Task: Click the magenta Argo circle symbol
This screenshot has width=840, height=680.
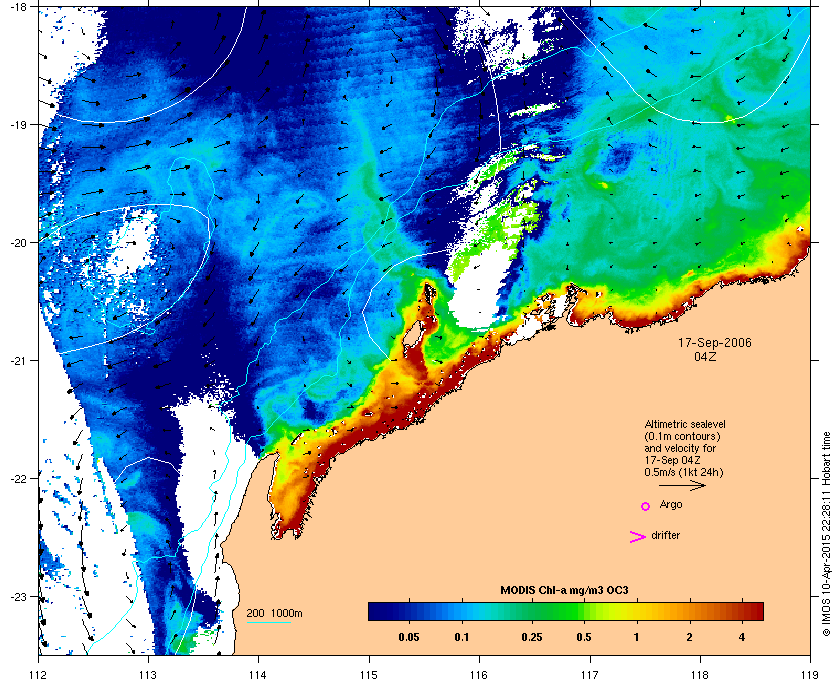Action: click(x=646, y=506)
